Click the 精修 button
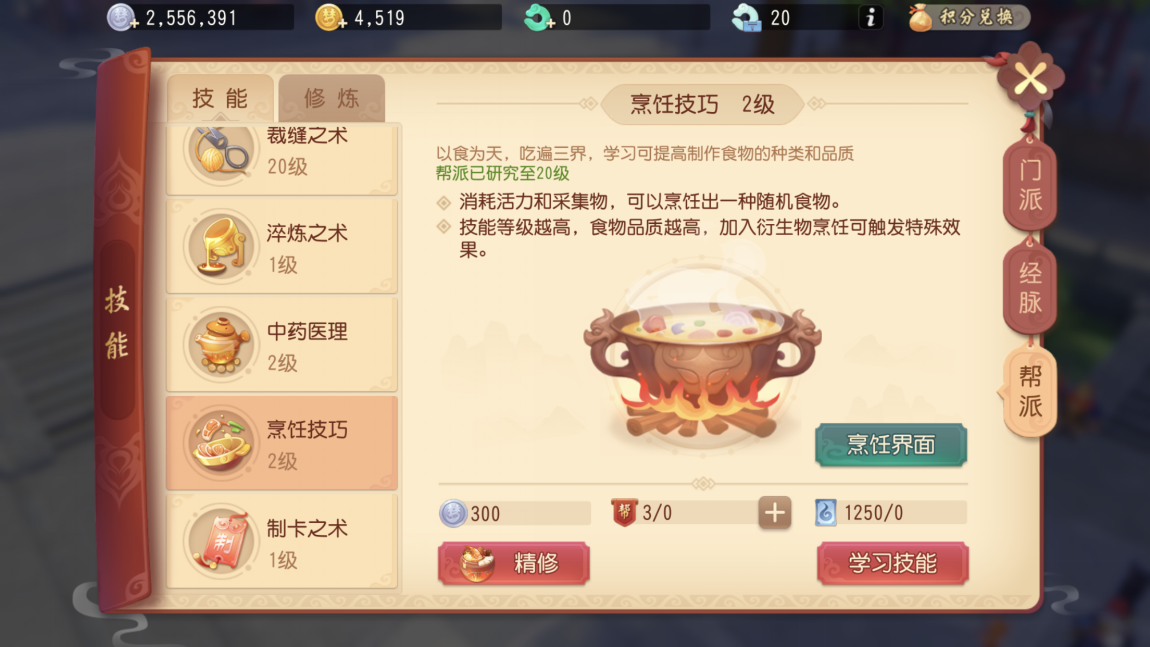This screenshot has width=1150, height=647. (513, 563)
